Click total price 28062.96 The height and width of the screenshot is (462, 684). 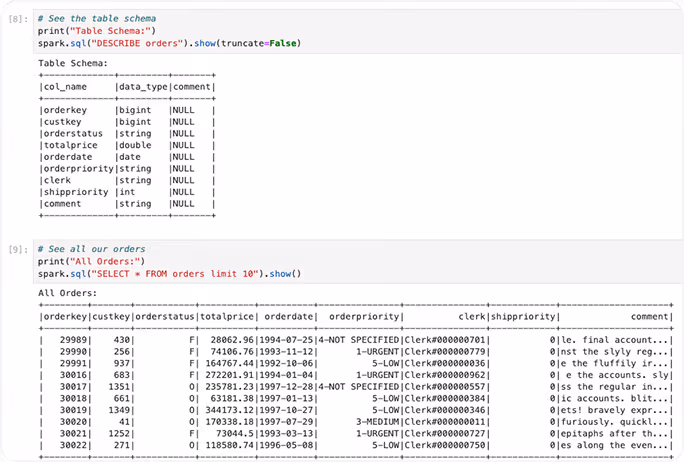(232, 340)
